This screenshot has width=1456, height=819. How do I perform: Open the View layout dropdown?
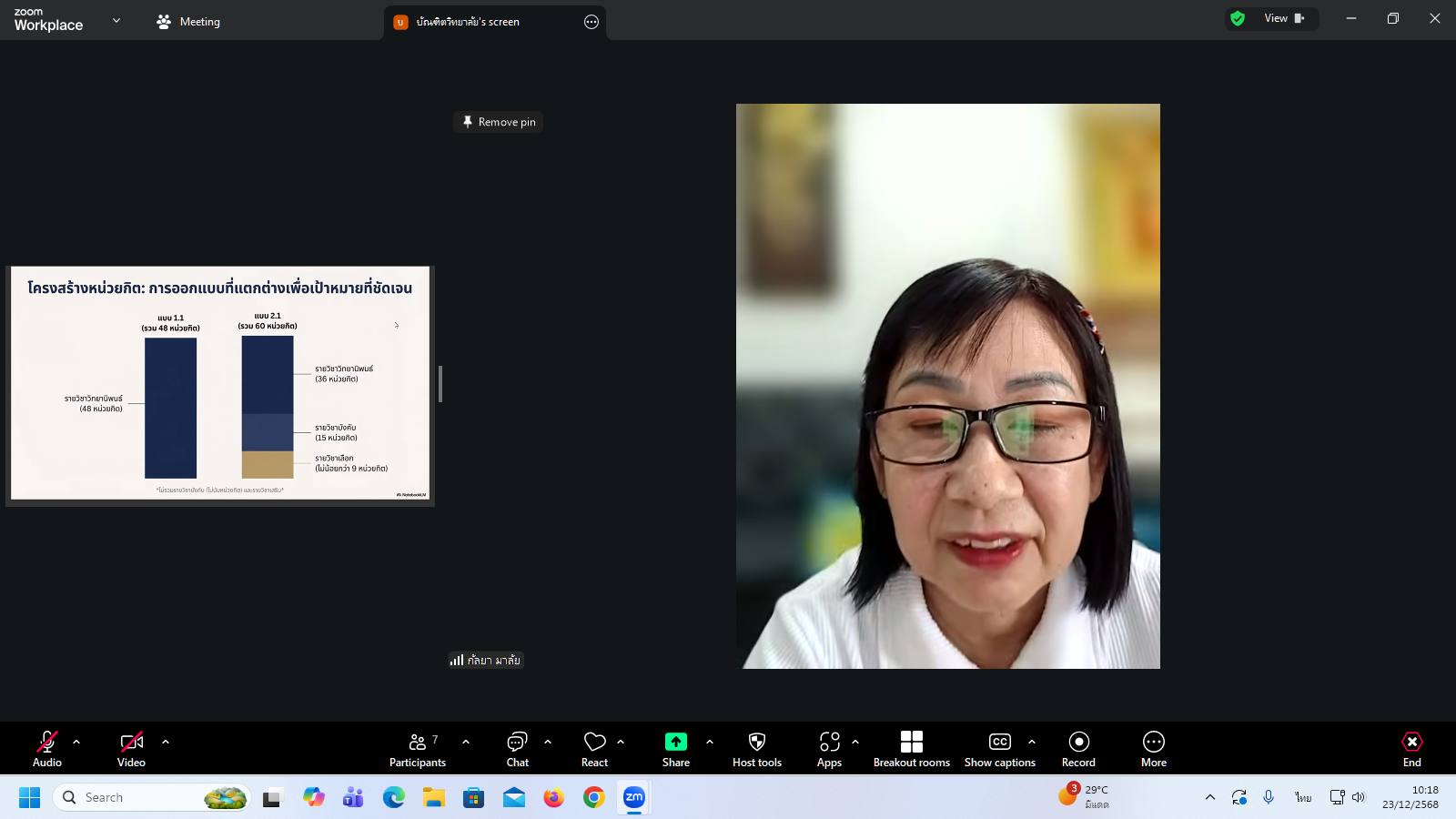click(x=1283, y=18)
